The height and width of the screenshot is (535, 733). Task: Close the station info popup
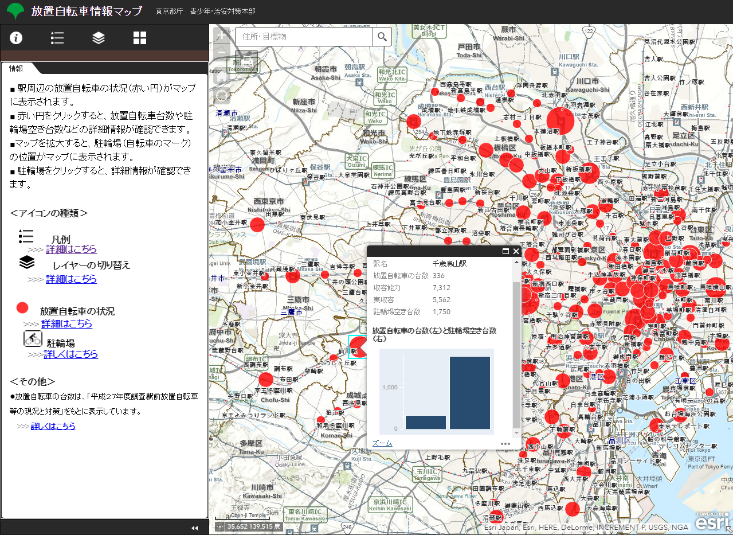(516, 251)
